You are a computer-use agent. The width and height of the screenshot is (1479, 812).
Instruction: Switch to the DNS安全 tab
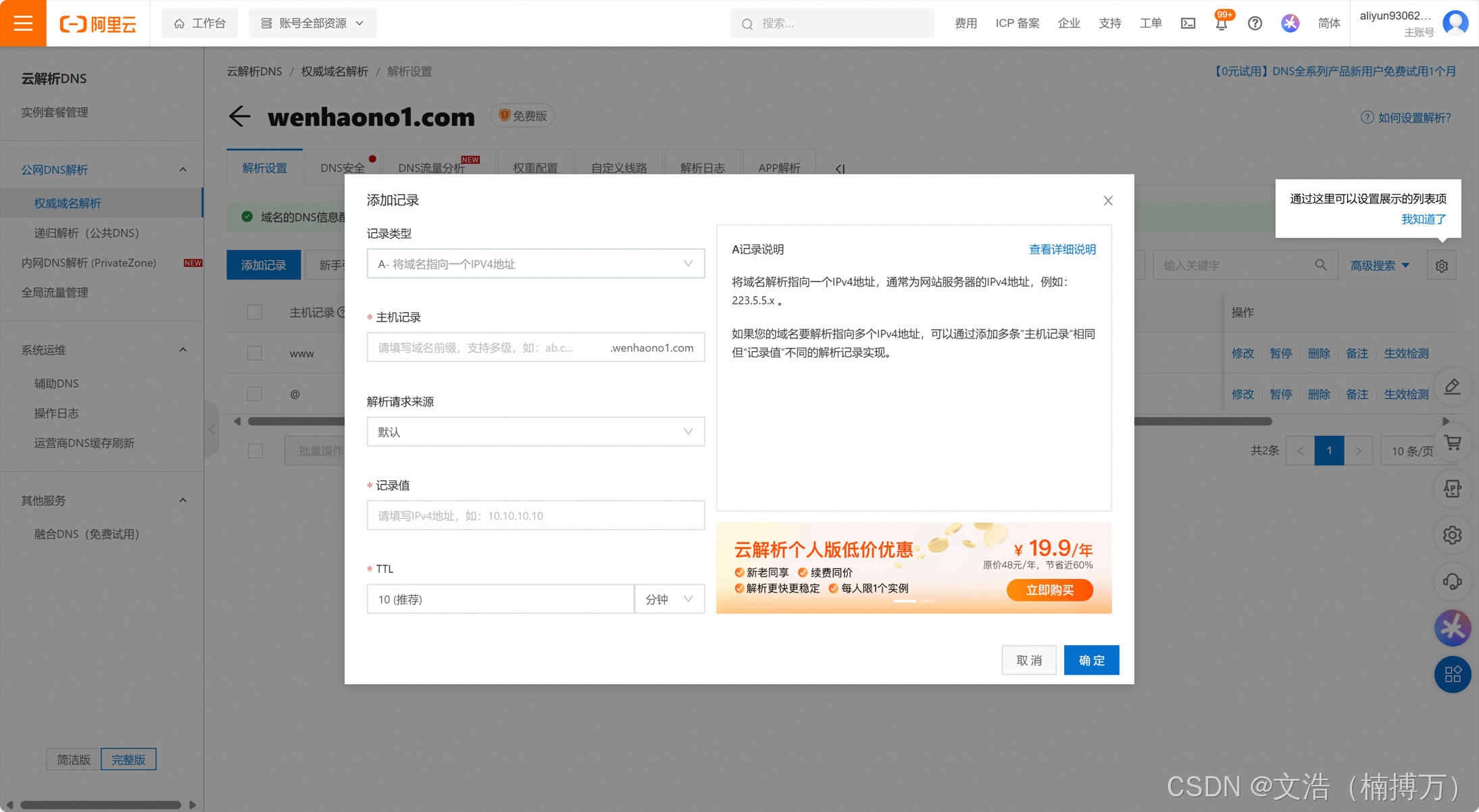click(343, 168)
